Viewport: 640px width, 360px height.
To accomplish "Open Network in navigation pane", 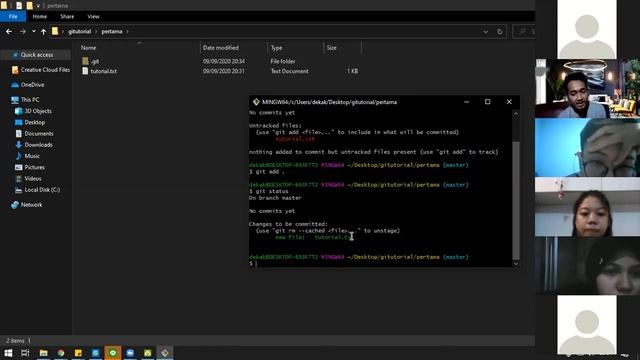I will 31,205.
